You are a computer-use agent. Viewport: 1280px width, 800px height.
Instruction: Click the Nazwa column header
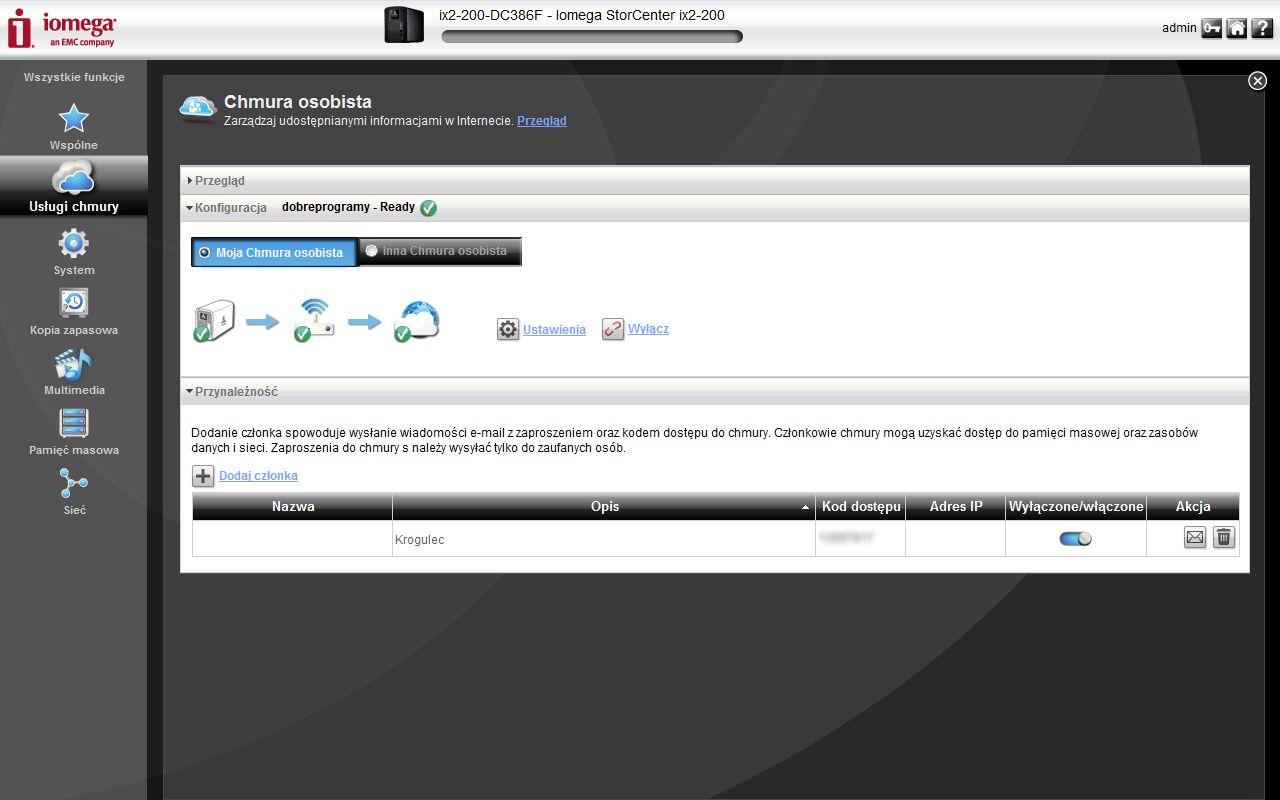point(293,506)
